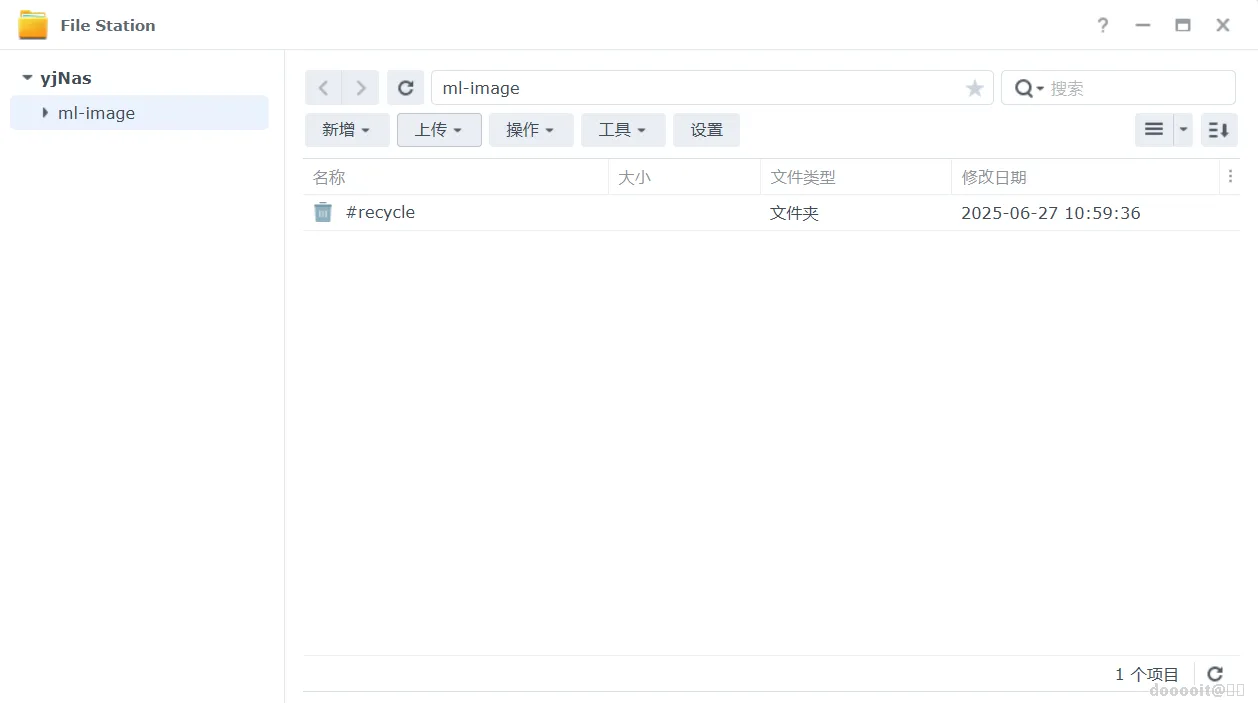Click refresh icon at the status bar

[1215, 673]
